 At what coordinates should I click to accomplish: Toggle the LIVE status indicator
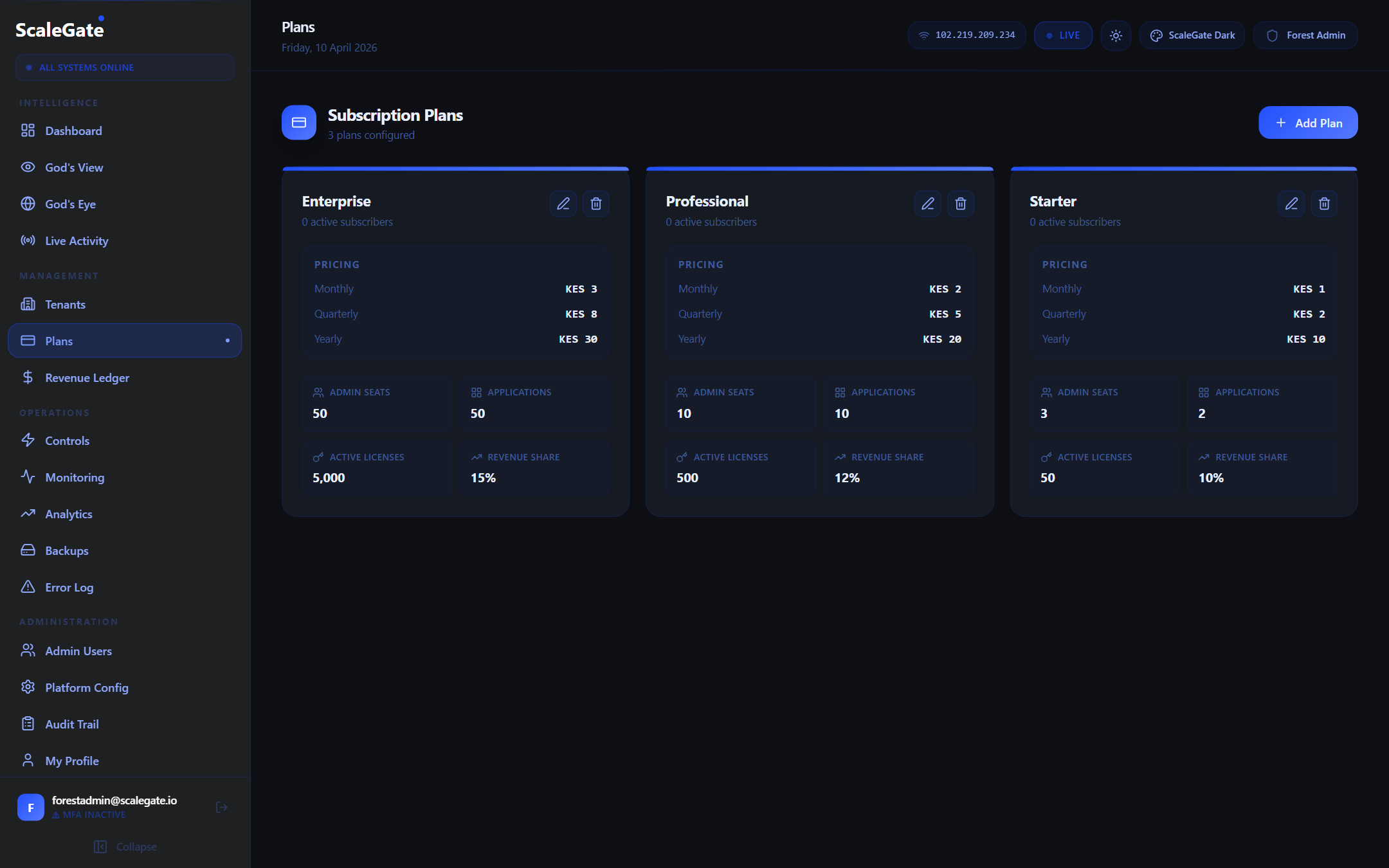[x=1063, y=35]
